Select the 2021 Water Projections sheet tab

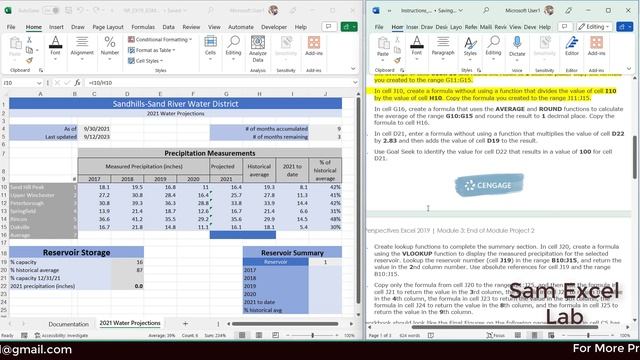click(x=130, y=323)
